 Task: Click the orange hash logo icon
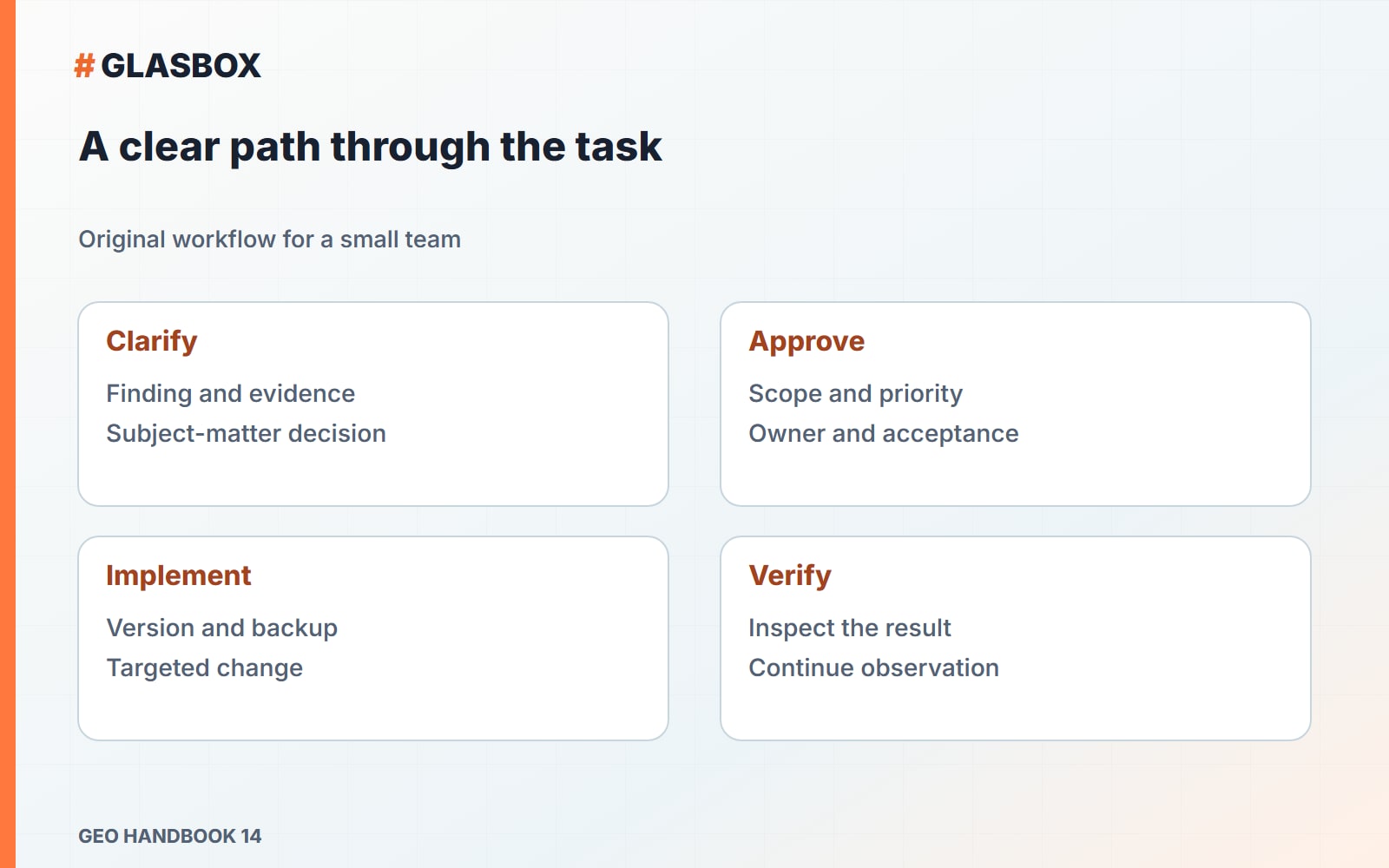tap(84, 65)
